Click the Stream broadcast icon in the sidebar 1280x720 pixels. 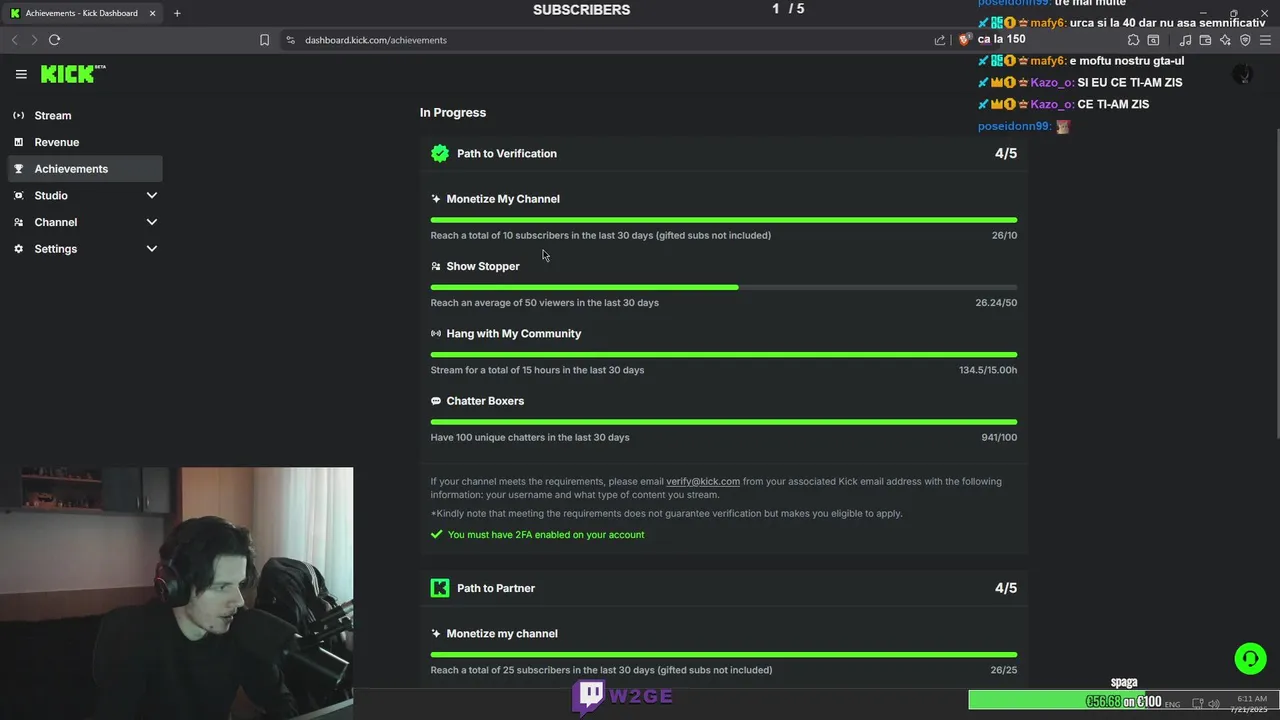18,115
